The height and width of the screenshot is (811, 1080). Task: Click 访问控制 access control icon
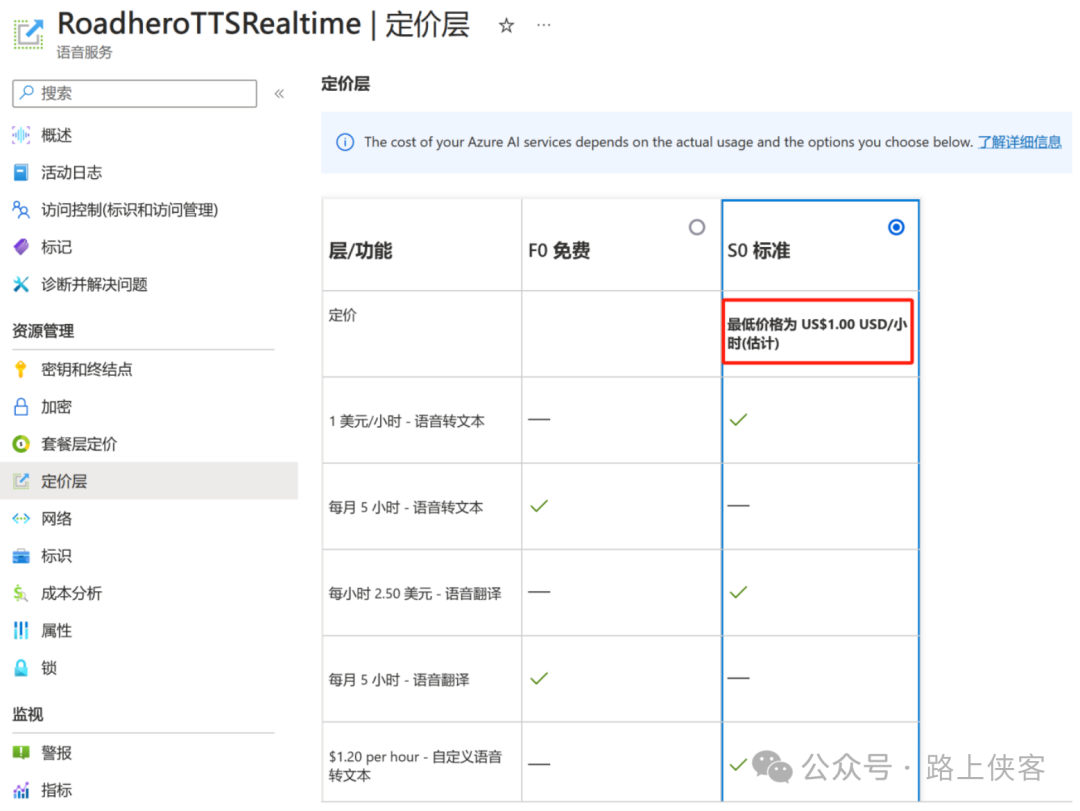click(21, 209)
